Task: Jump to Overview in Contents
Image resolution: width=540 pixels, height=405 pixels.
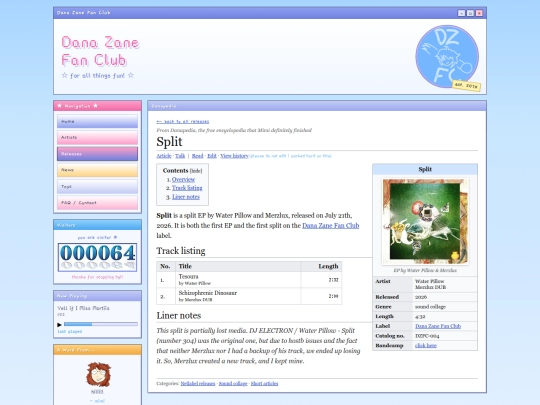Action: coord(183,179)
